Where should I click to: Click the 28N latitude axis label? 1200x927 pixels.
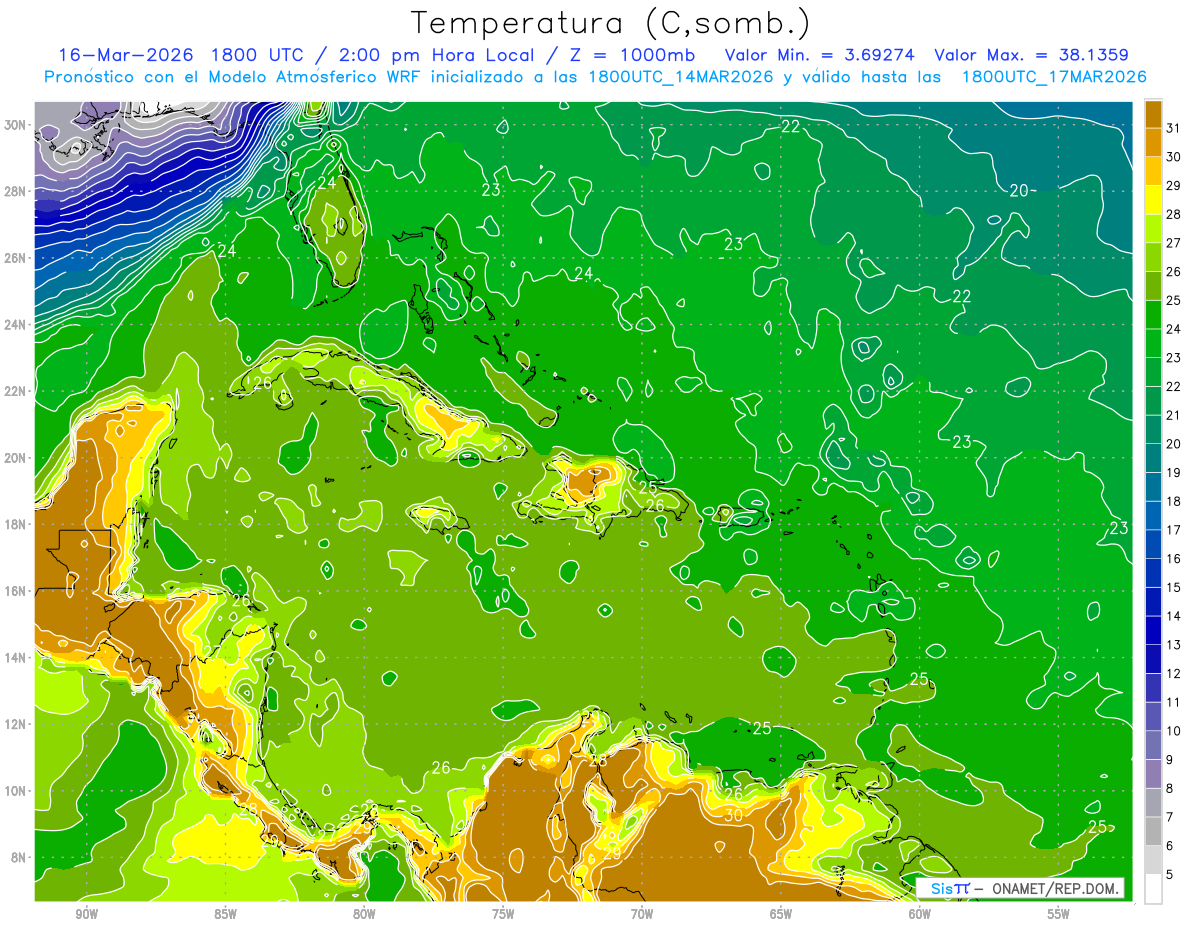(16, 191)
